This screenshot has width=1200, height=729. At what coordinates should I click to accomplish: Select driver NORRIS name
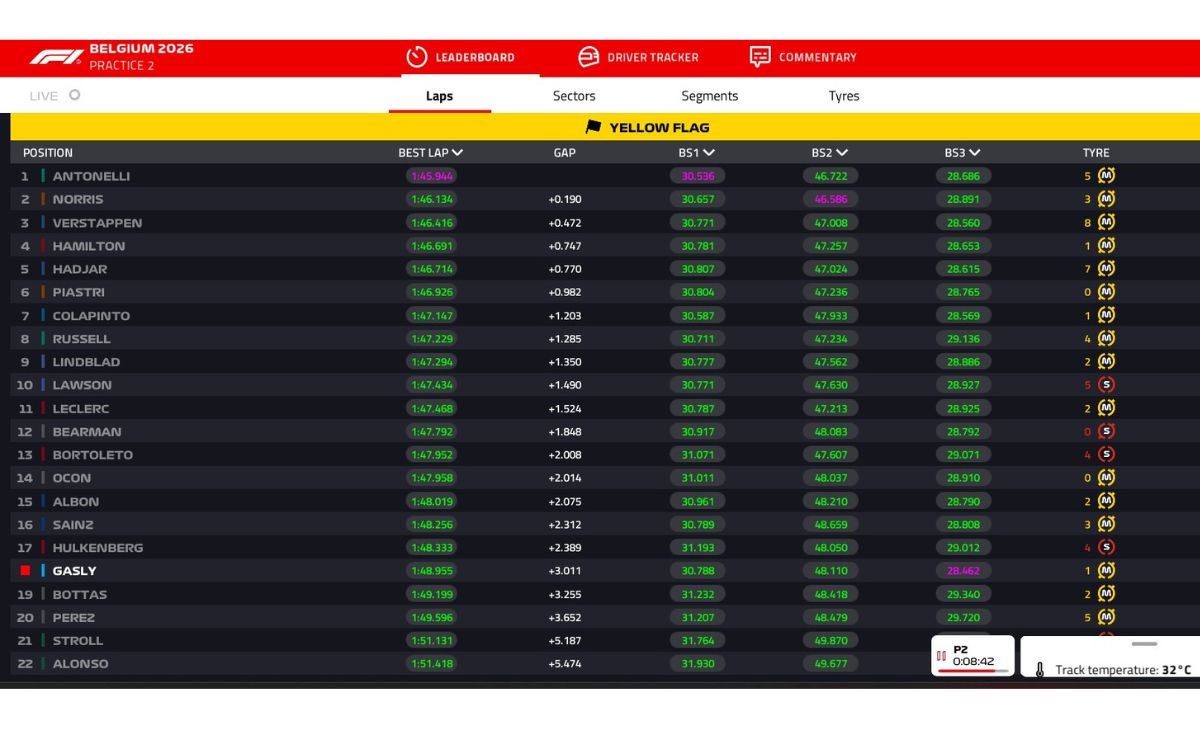click(78, 199)
